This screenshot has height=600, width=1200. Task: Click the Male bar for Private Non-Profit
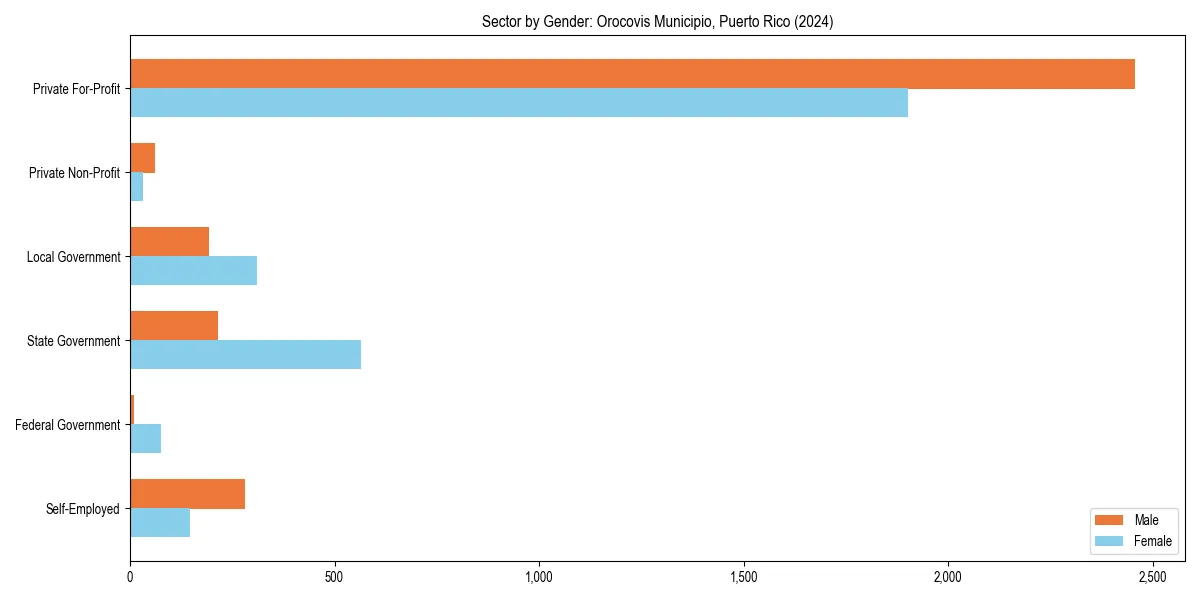click(142, 156)
